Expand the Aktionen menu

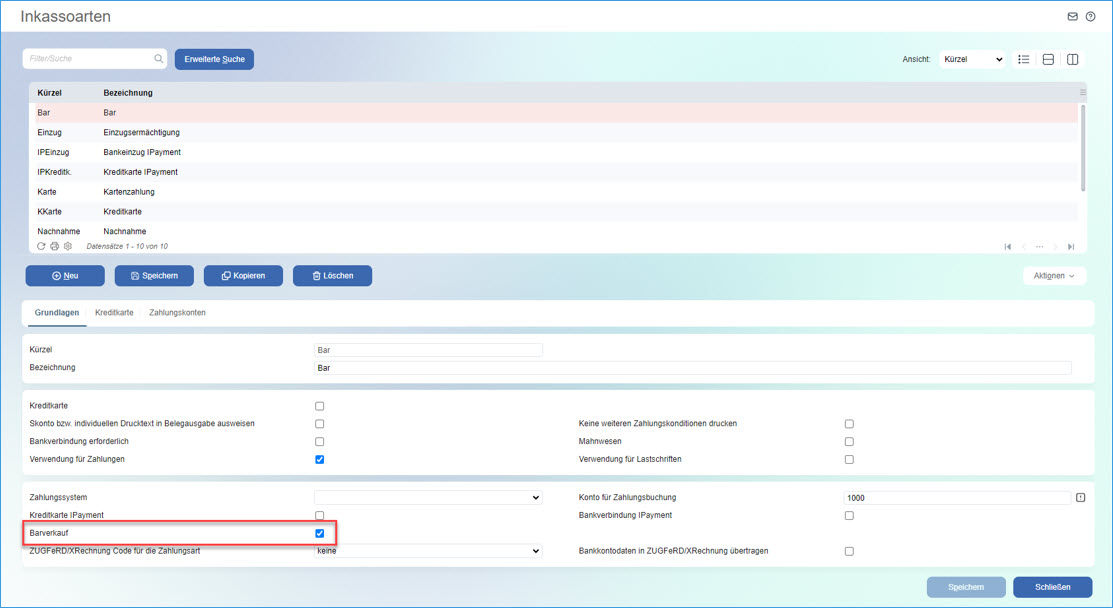click(1054, 275)
